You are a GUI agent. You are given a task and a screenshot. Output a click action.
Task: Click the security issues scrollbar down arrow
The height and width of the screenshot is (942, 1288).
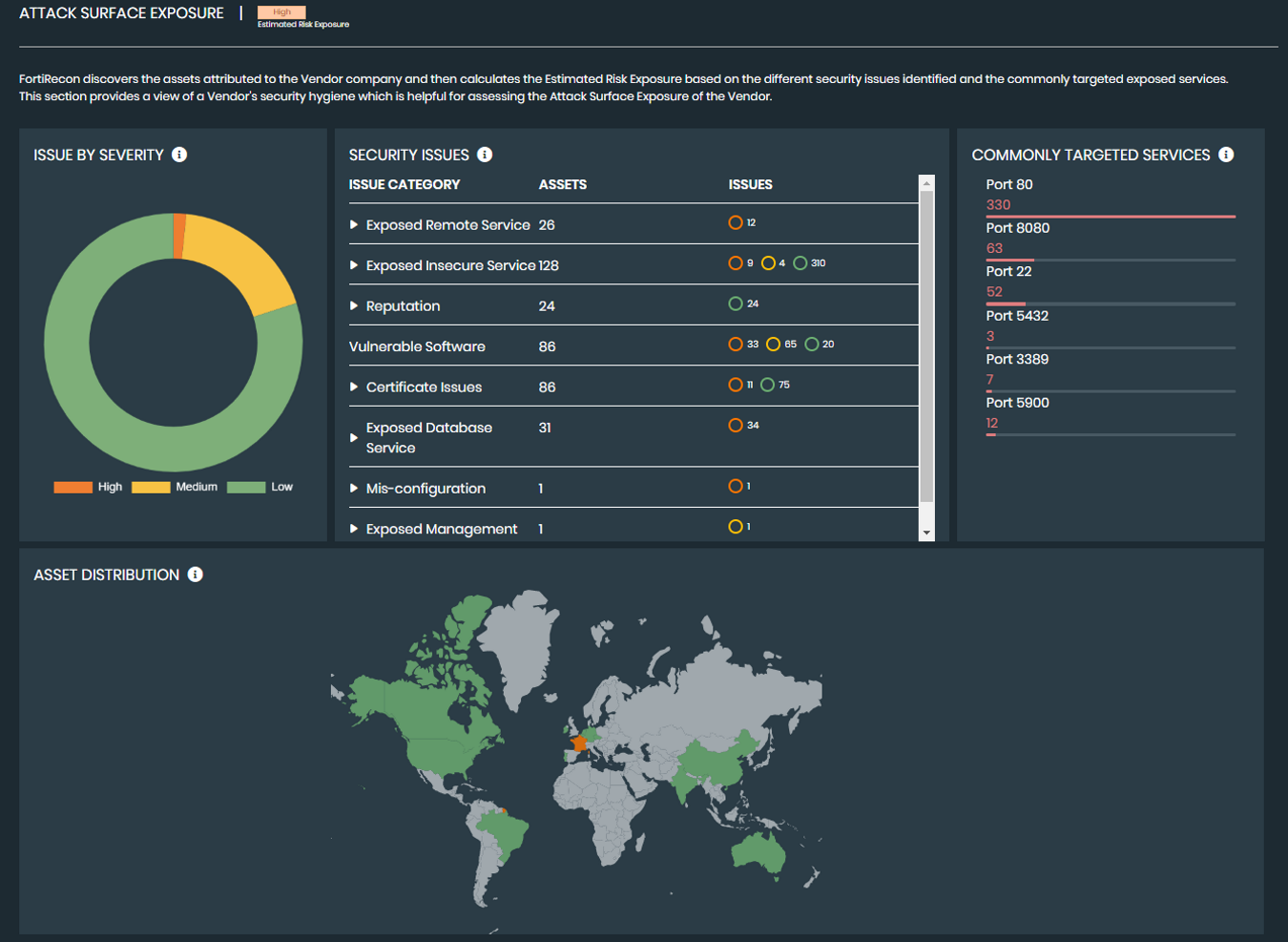pos(926,533)
